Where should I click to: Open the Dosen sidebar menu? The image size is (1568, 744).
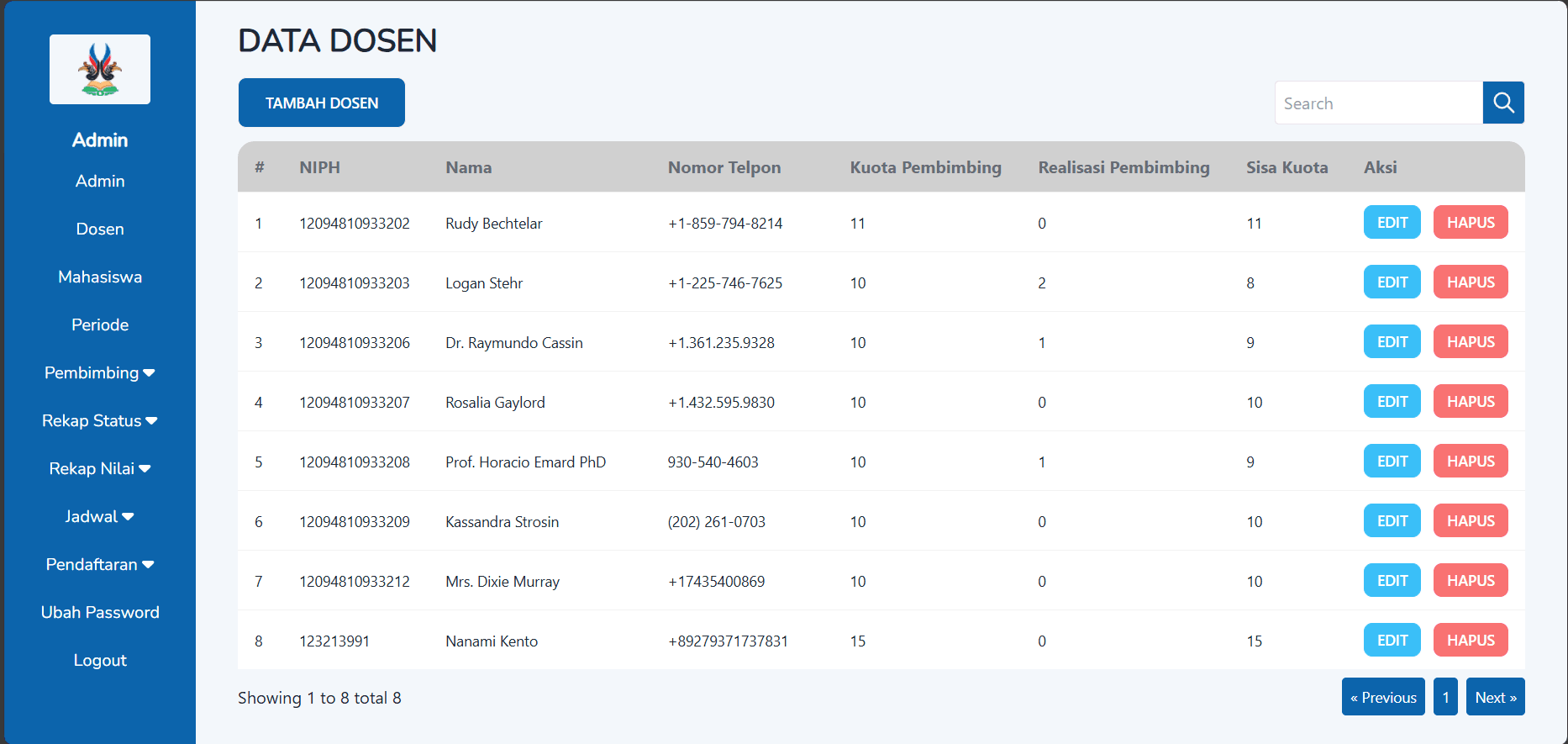(100, 229)
